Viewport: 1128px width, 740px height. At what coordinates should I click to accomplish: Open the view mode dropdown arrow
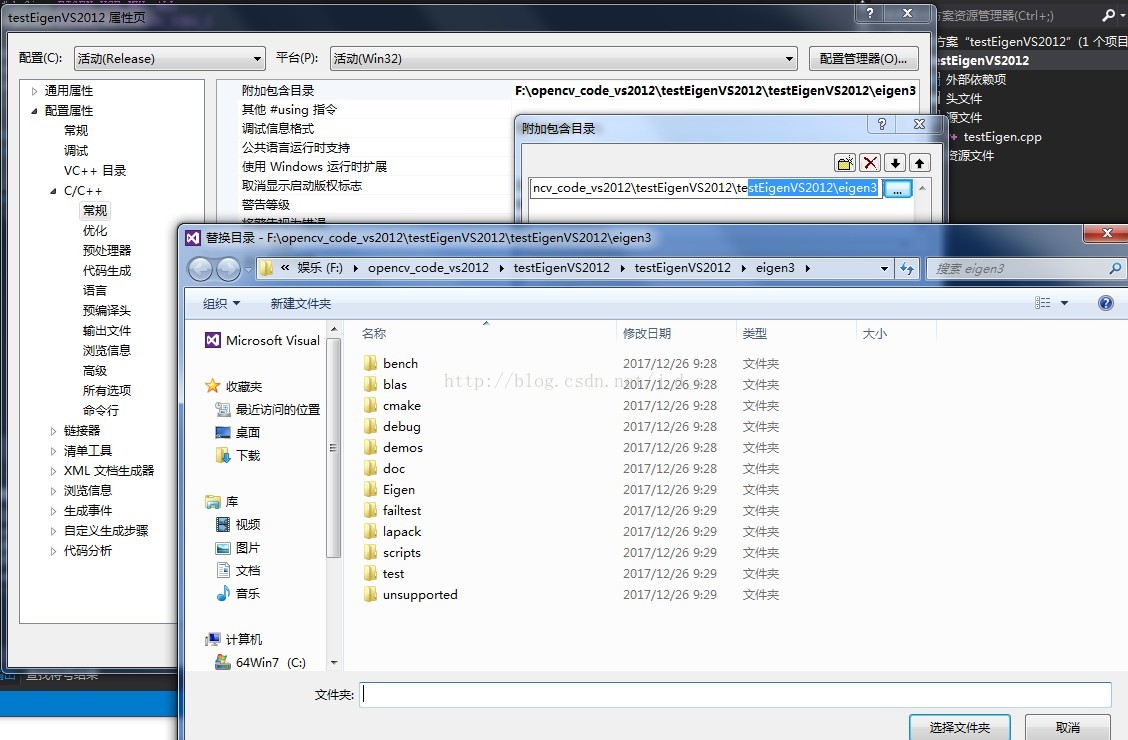point(1064,303)
